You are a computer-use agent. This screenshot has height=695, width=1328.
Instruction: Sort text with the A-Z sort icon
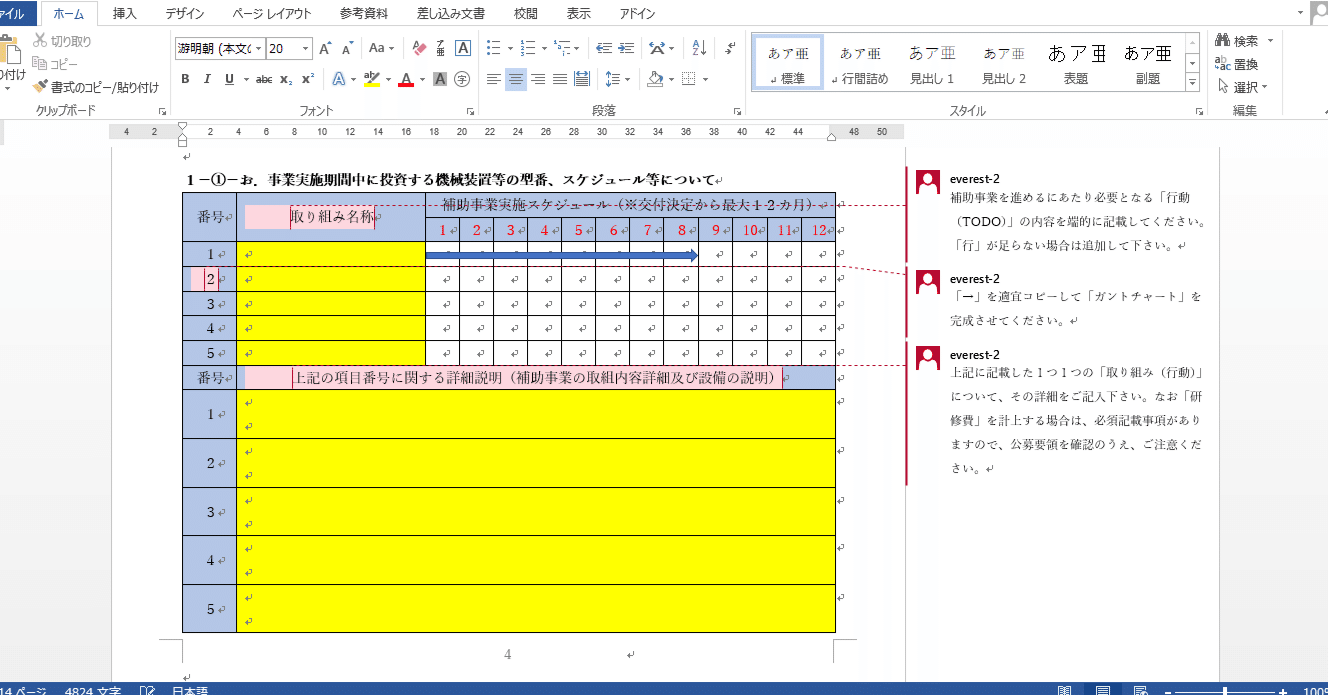pos(699,48)
